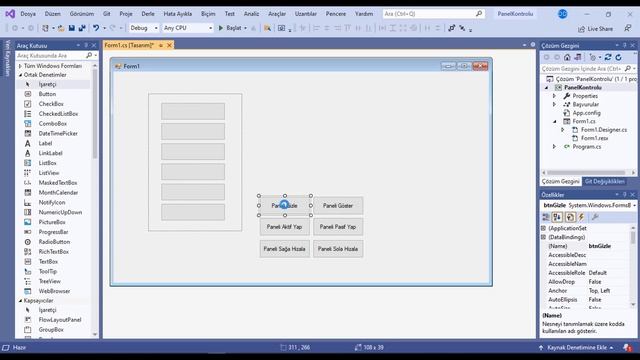Open the btnGizle object selector dropdown
The width and height of the screenshot is (640, 360).
tap(634, 205)
